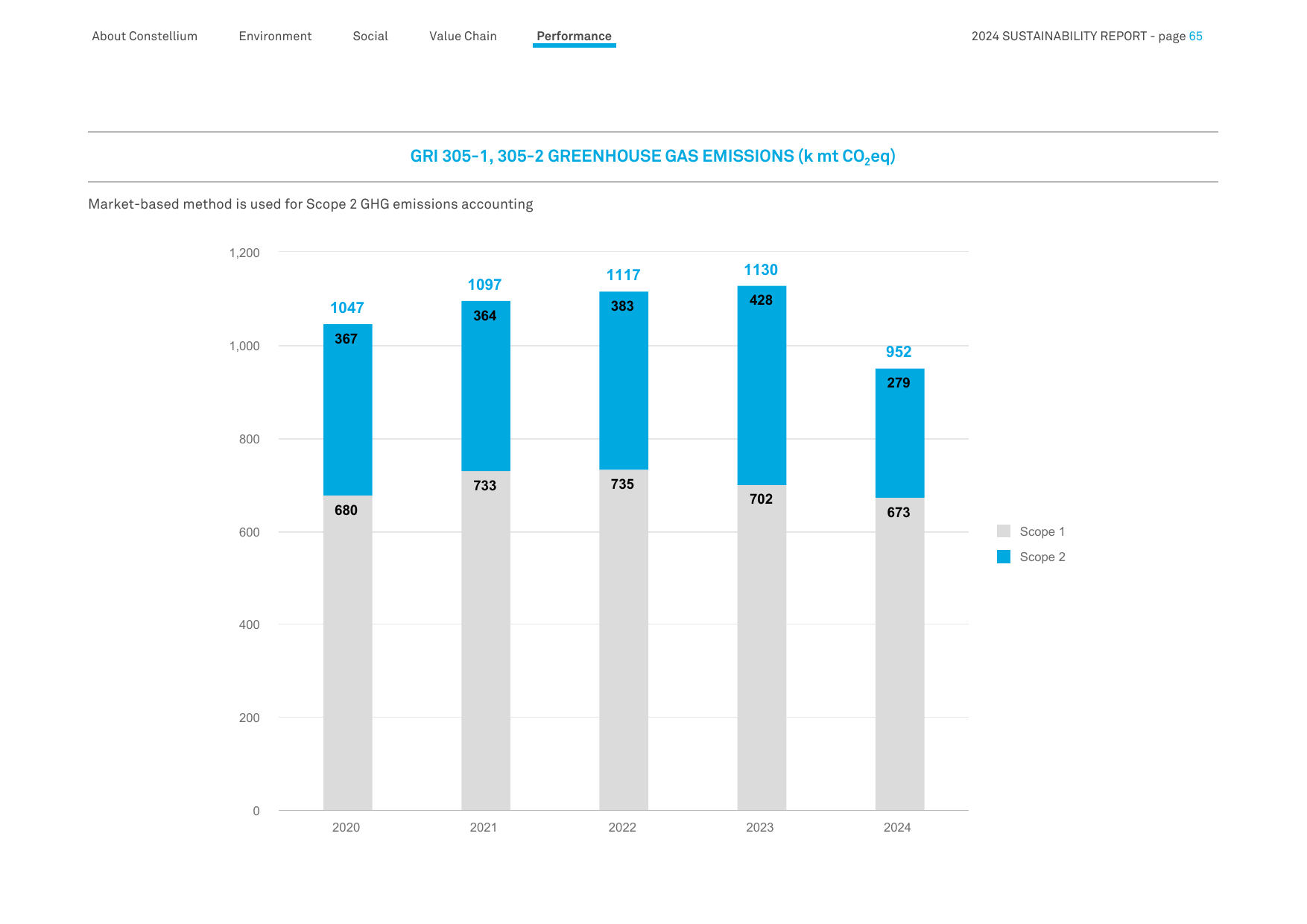Click the Scope 1 legend label
The width and height of the screenshot is (1307, 924).
tap(1042, 531)
